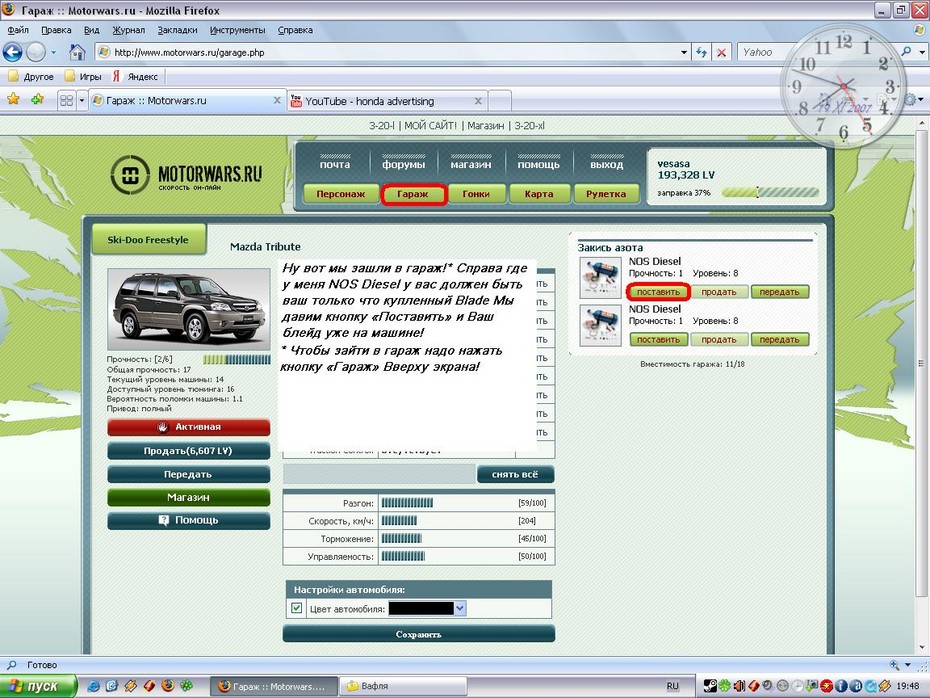Image resolution: width=930 pixels, height=698 pixels.
Task: Click the Продать(6,607 LV) button
Action: pyautogui.click(x=188, y=451)
